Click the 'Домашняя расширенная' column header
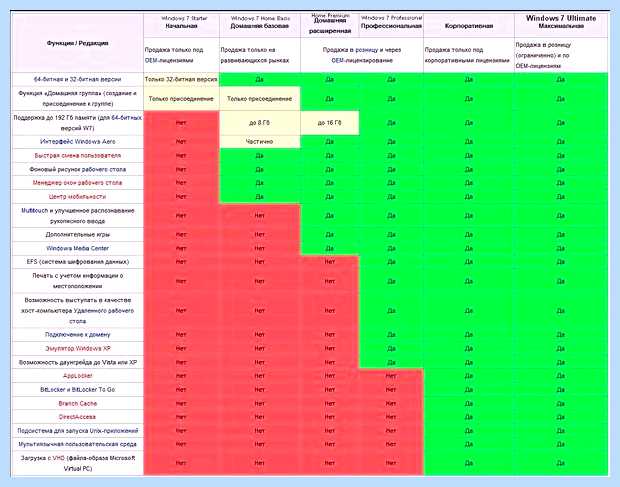Screen dimensions: 620x487 click(x=330, y=25)
